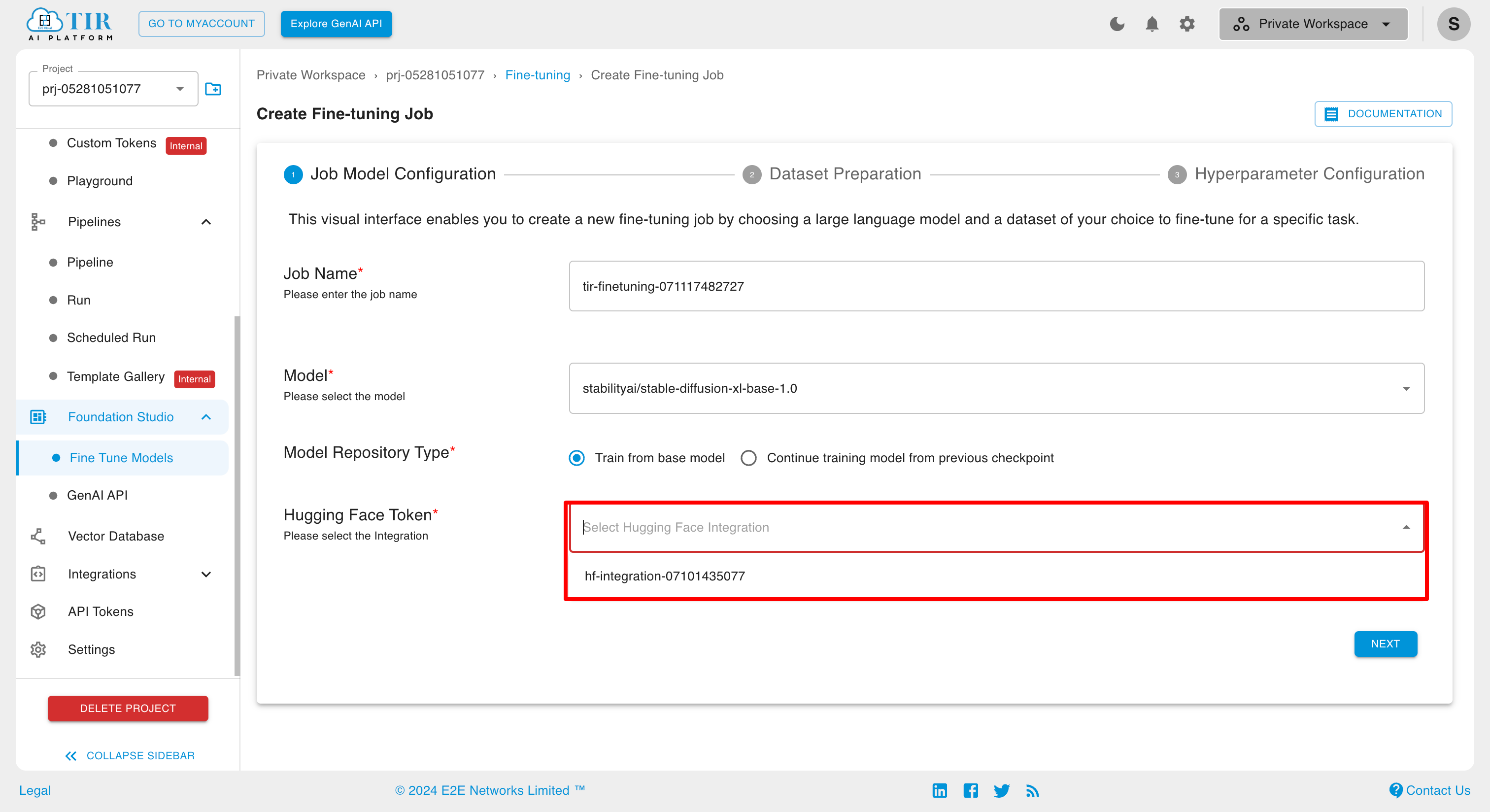Select Continue training from previous checkpoint
Image resolution: width=1490 pixels, height=812 pixels.
[748, 458]
